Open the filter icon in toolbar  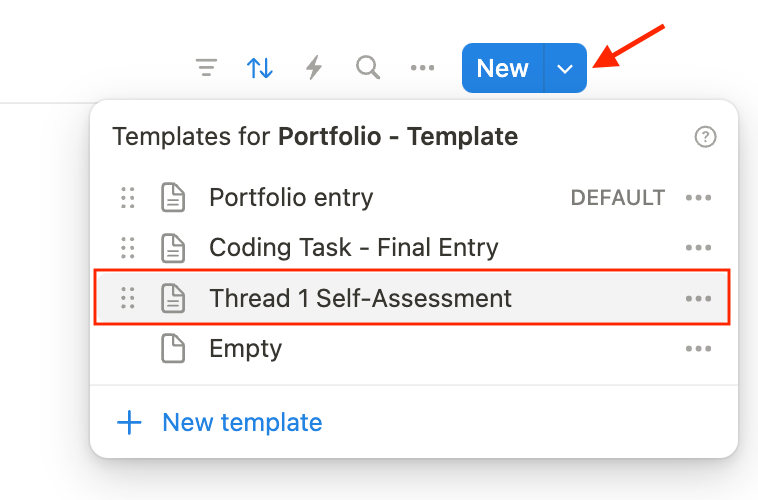(x=206, y=68)
